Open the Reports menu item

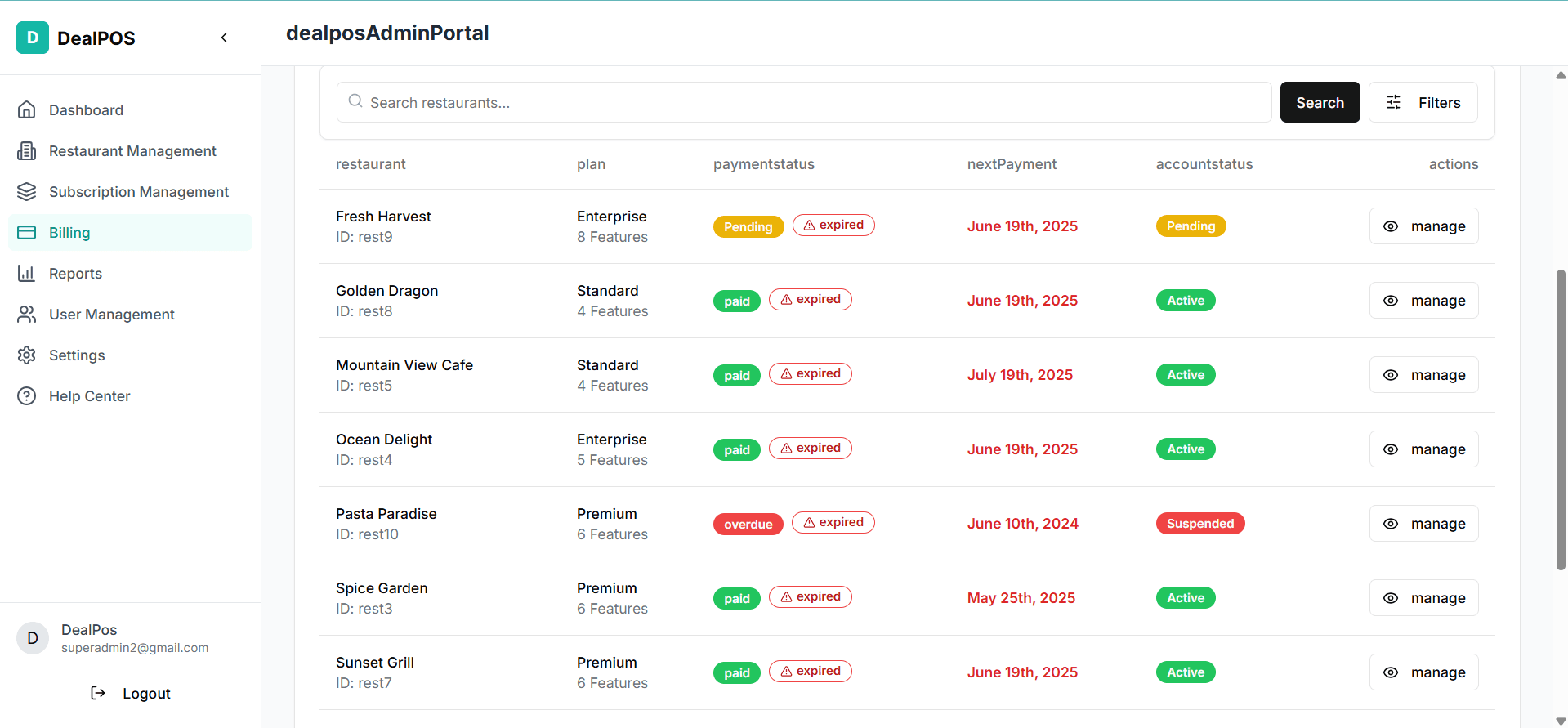75,274
